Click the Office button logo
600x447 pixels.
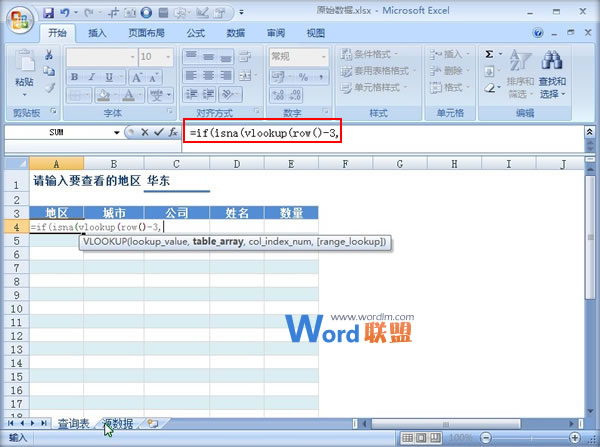(20, 20)
